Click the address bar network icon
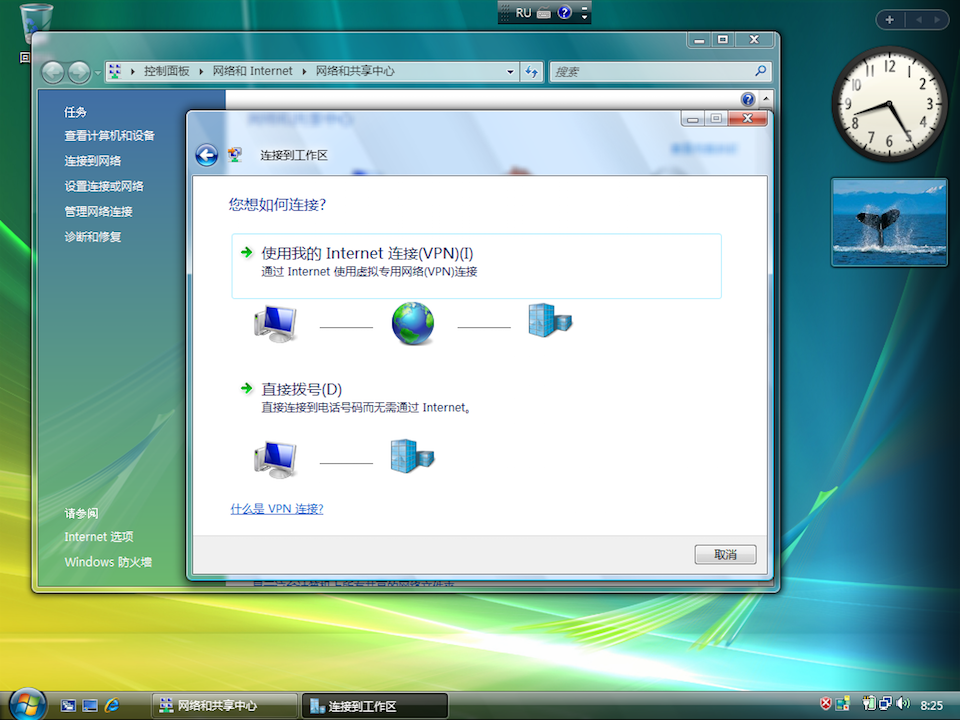Image resolution: width=960 pixels, height=720 pixels. click(x=115, y=71)
